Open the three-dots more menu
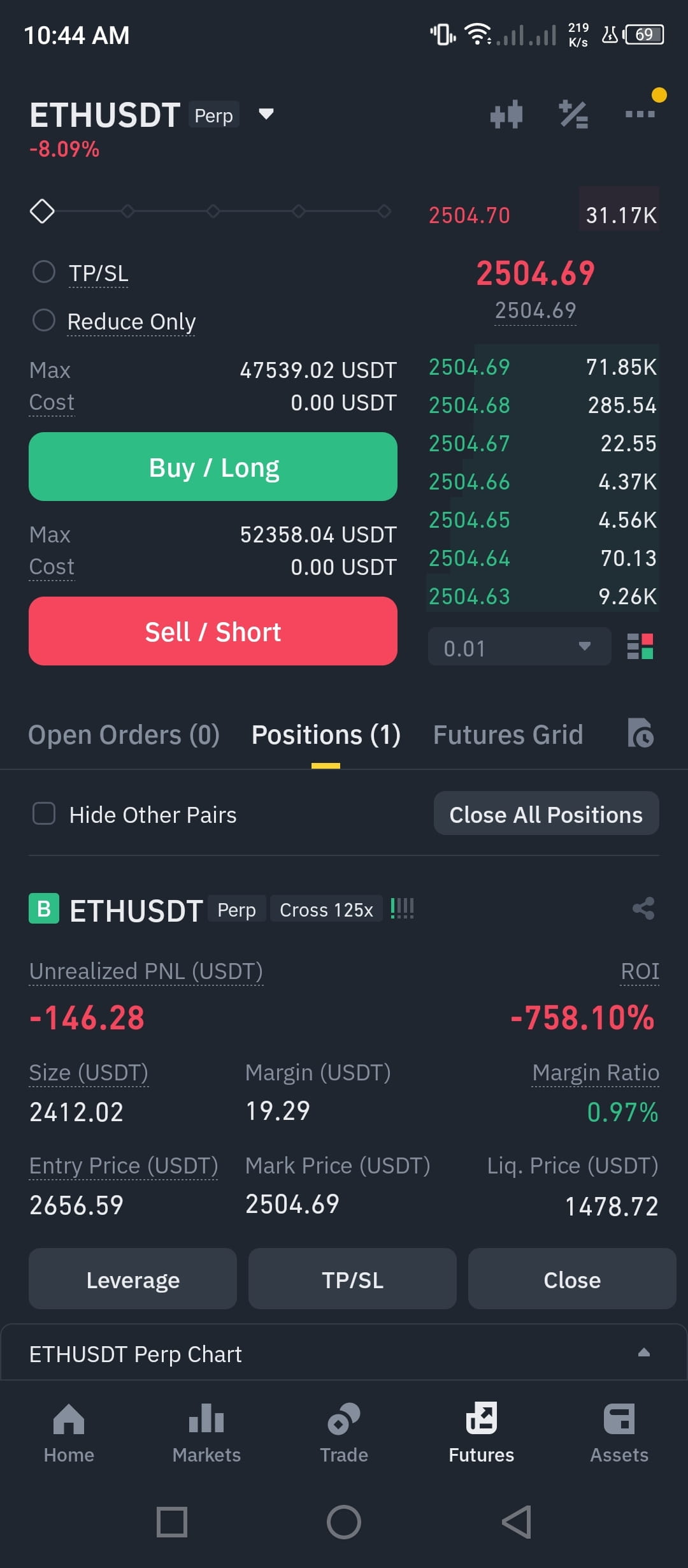 coord(640,114)
